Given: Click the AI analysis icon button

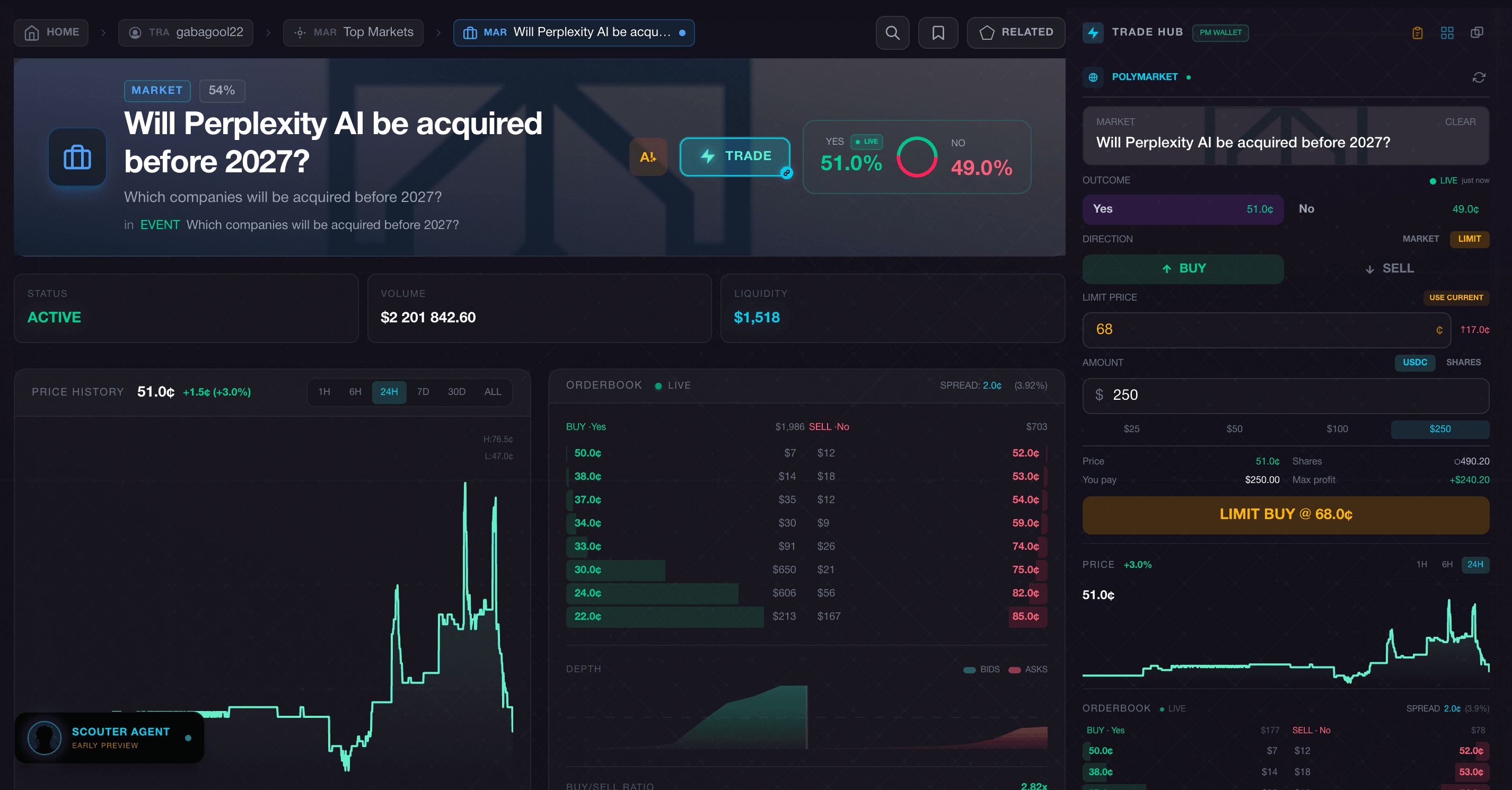Looking at the screenshot, I should 648,157.
